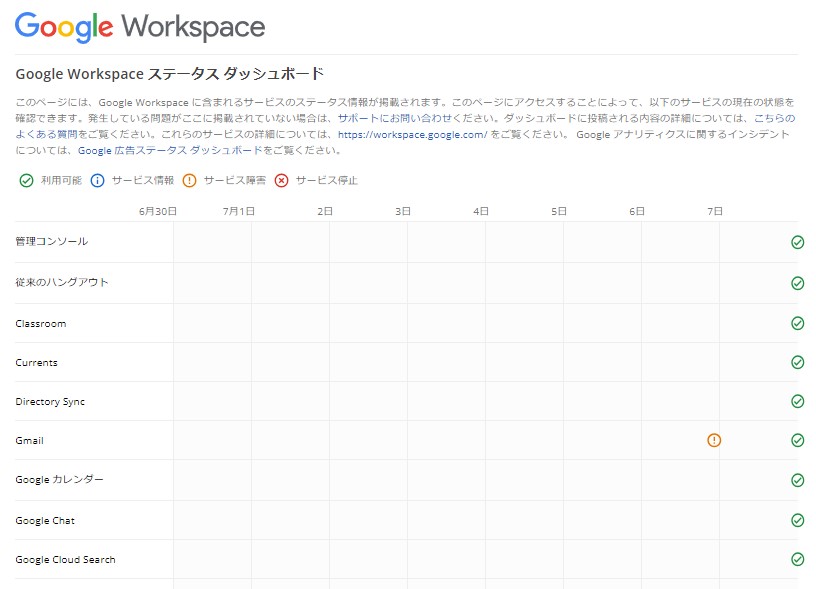816x589 pixels.
Task: Click the 従来のハングアウト service name
Action: tap(62, 282)
